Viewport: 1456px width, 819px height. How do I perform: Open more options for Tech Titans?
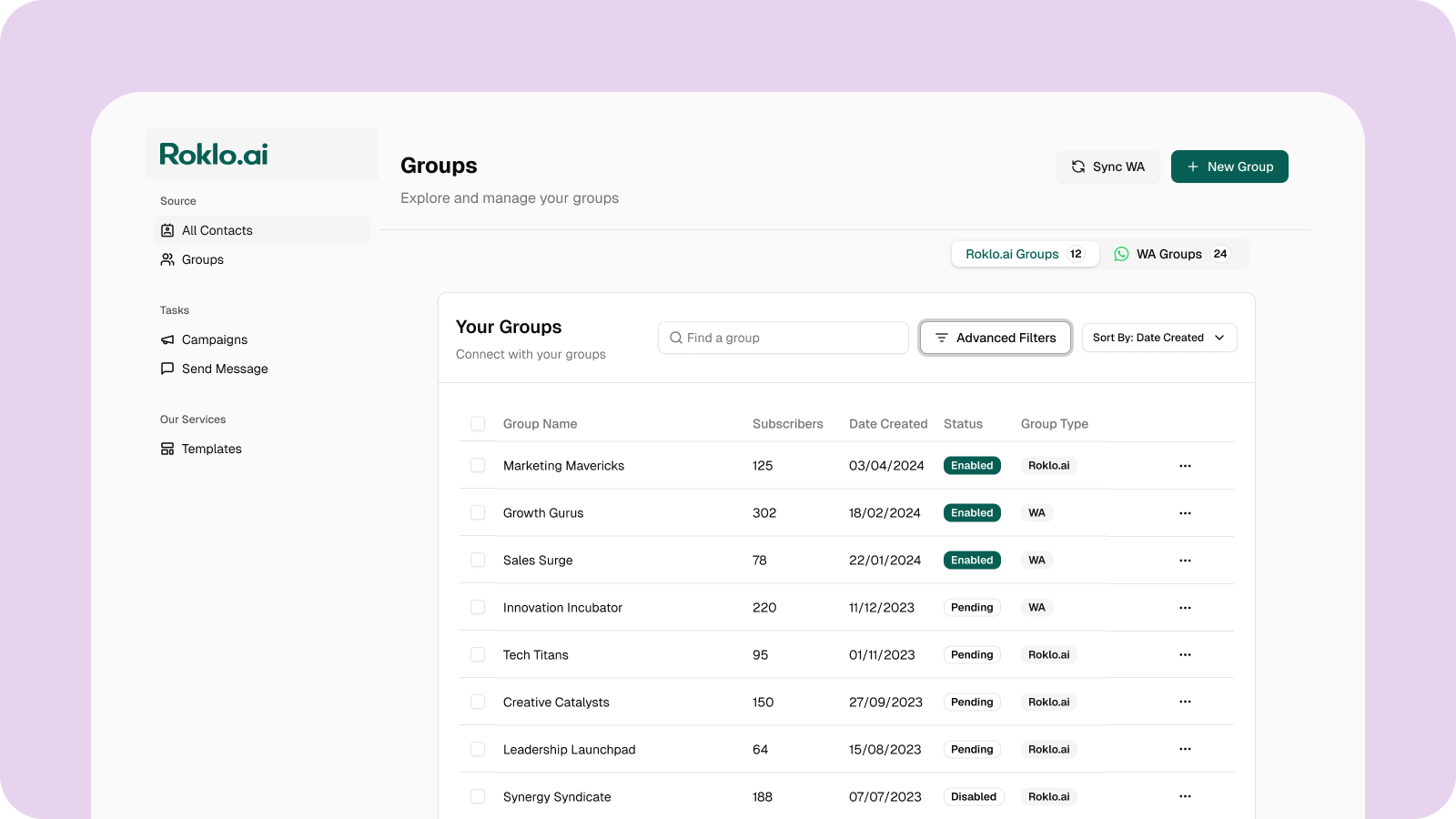[x=1185, y=655]
